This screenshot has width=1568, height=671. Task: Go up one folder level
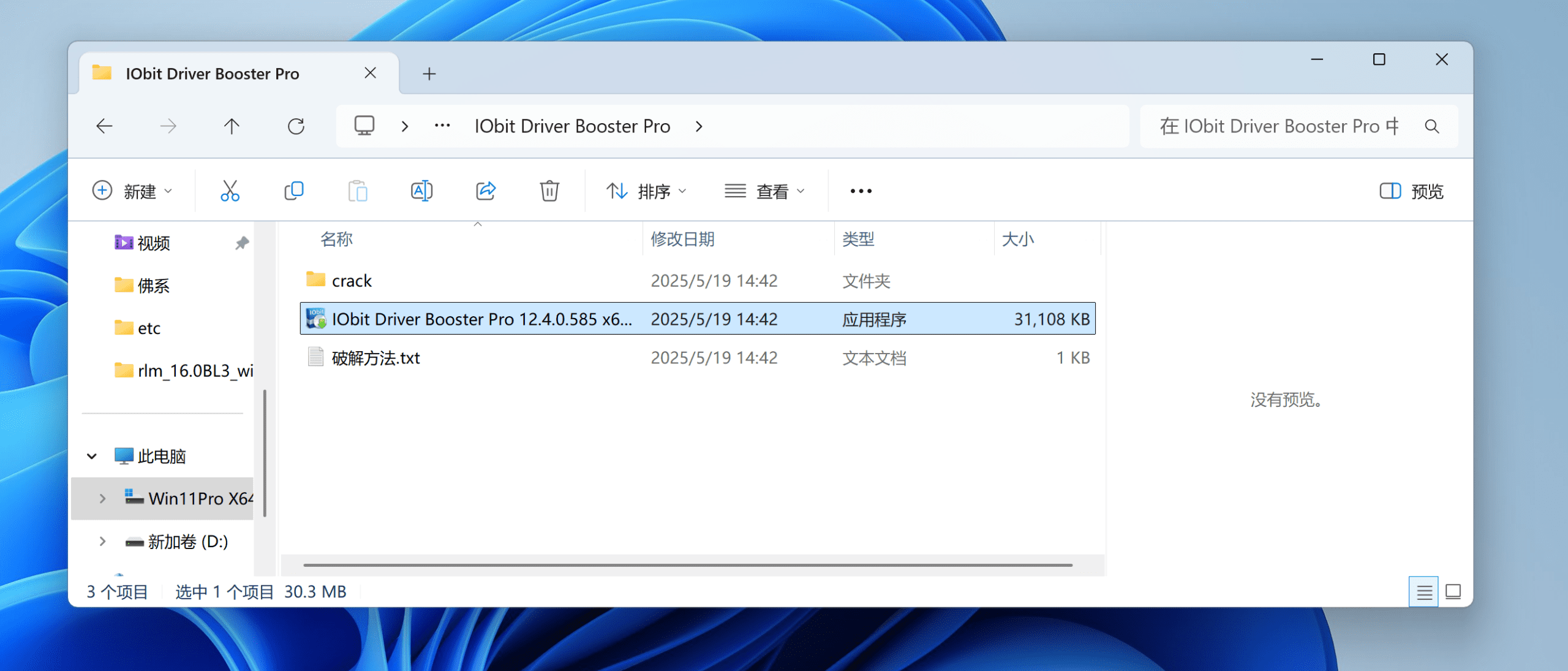point(232,126)
